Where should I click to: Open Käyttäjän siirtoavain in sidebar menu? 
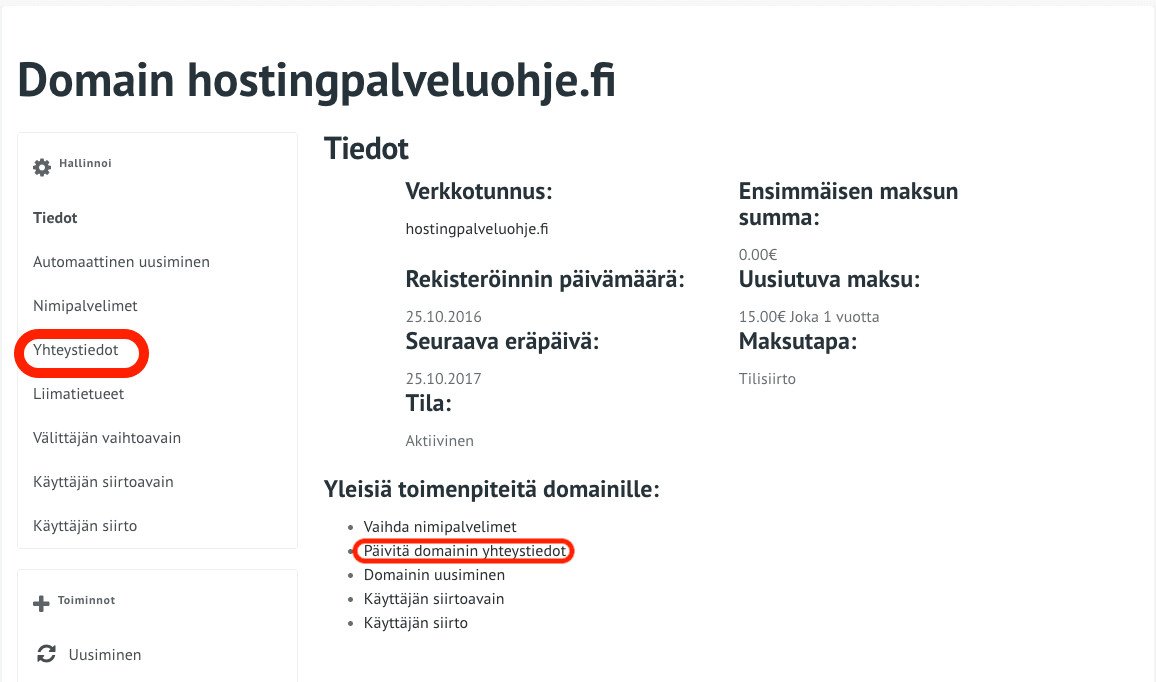click(x=103, y=482)
